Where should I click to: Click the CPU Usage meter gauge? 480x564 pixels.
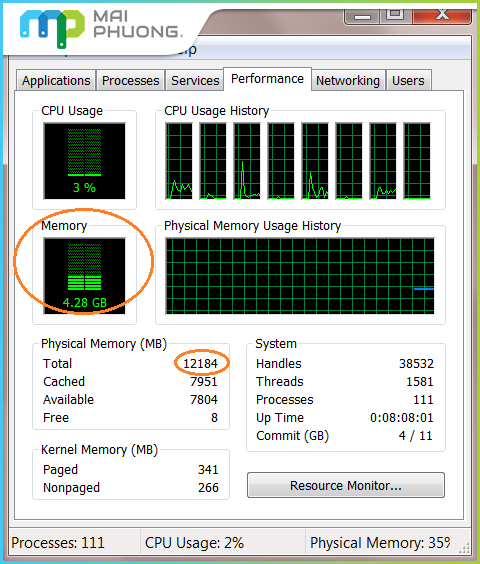85,161
